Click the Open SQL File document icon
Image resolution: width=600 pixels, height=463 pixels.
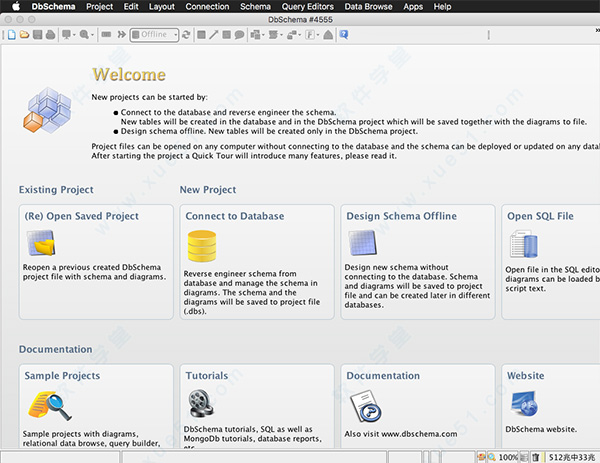tap(523, 244)
